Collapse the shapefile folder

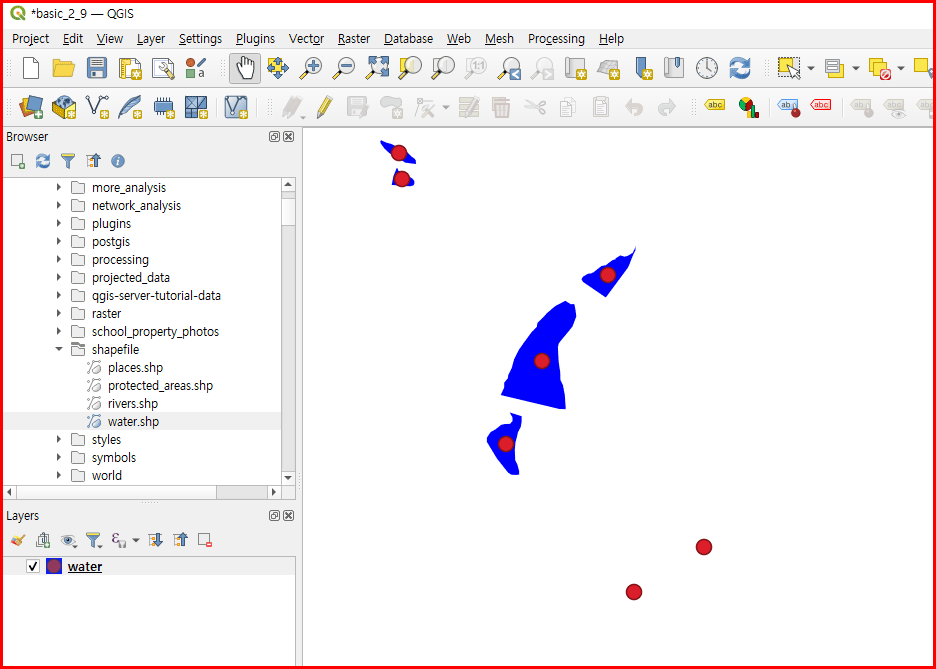click(x=58, y=349)
